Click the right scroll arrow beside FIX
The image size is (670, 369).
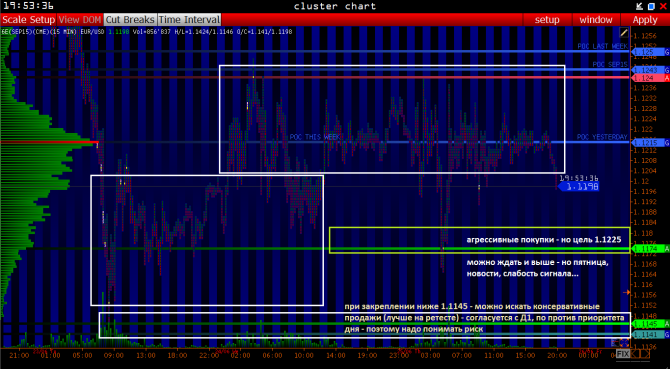click(645, 354)
